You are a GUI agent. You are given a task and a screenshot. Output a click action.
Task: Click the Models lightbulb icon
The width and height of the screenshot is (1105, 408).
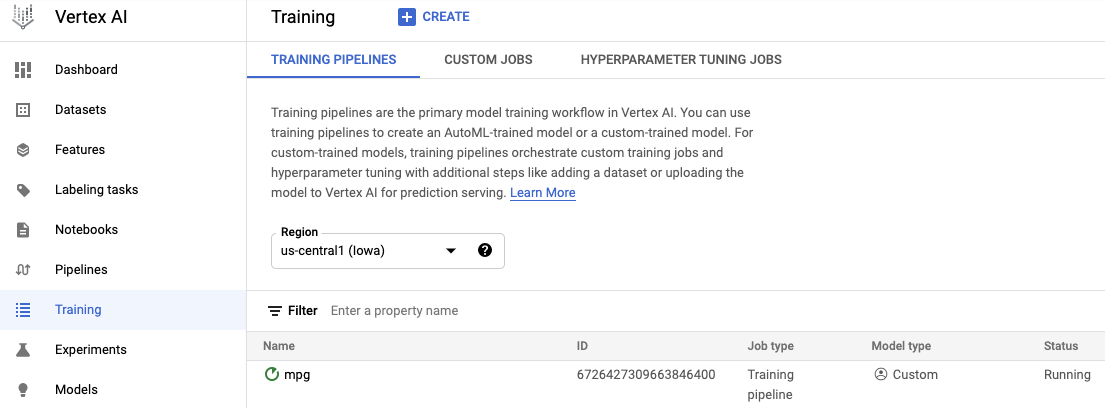[23, 390]
